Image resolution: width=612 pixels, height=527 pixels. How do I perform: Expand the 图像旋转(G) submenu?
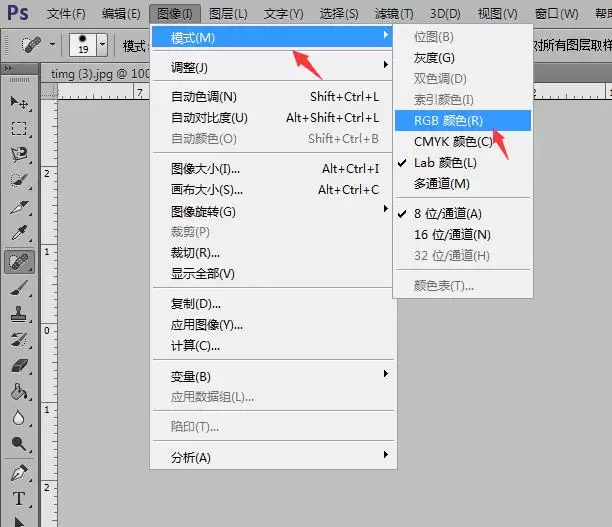(x=272, y=211)
